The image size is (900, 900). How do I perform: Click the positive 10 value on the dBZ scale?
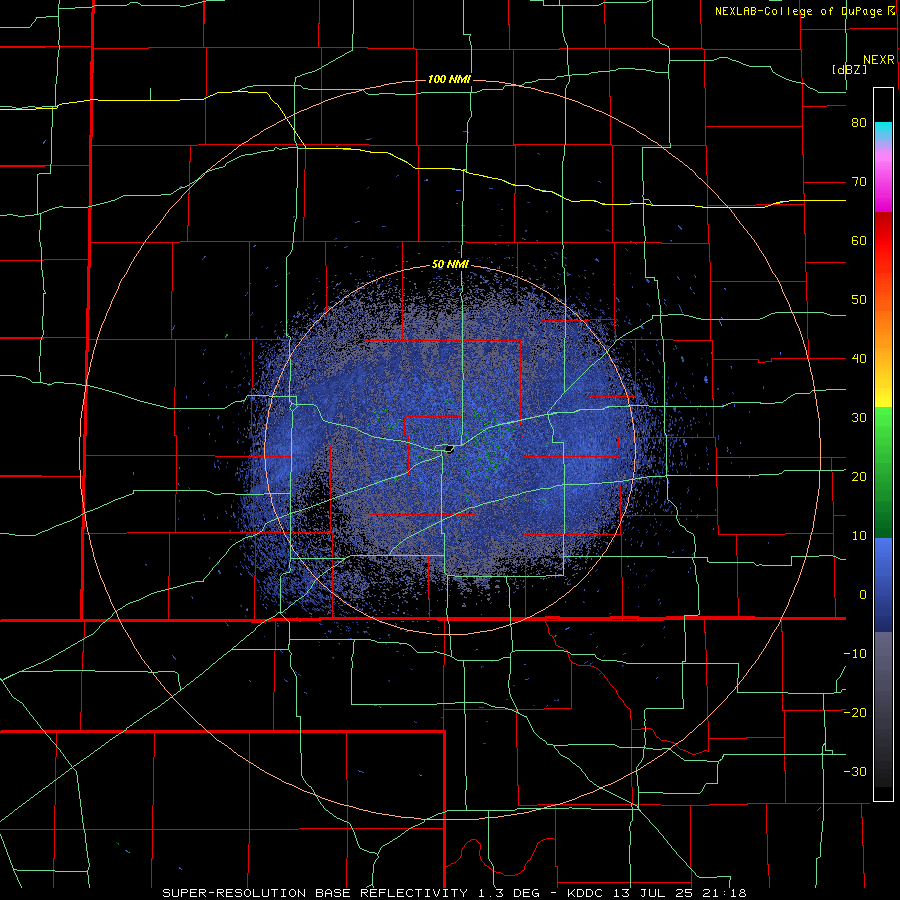coord(859,536)
